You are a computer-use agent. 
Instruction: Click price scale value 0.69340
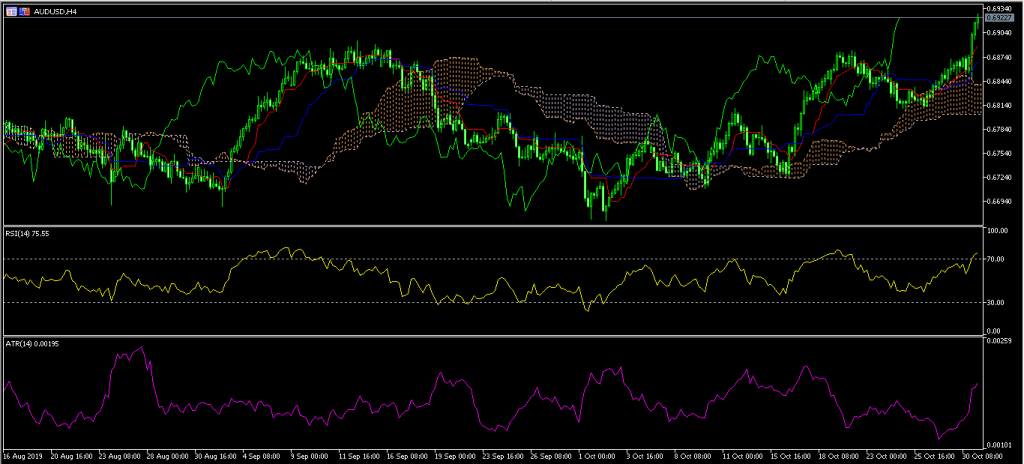tap(1000, 8)
